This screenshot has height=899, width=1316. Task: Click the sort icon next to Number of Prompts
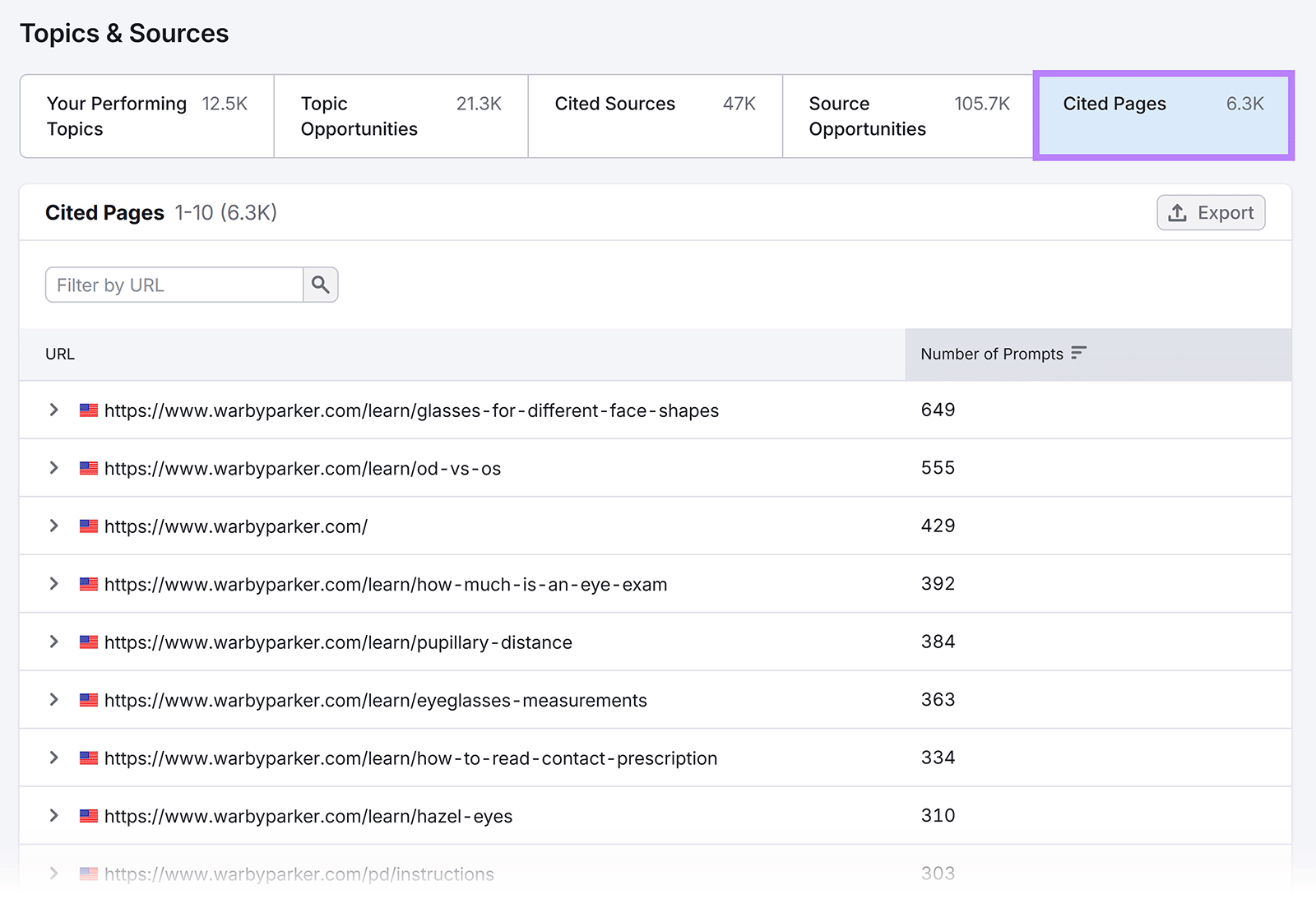pos(1079,353)
